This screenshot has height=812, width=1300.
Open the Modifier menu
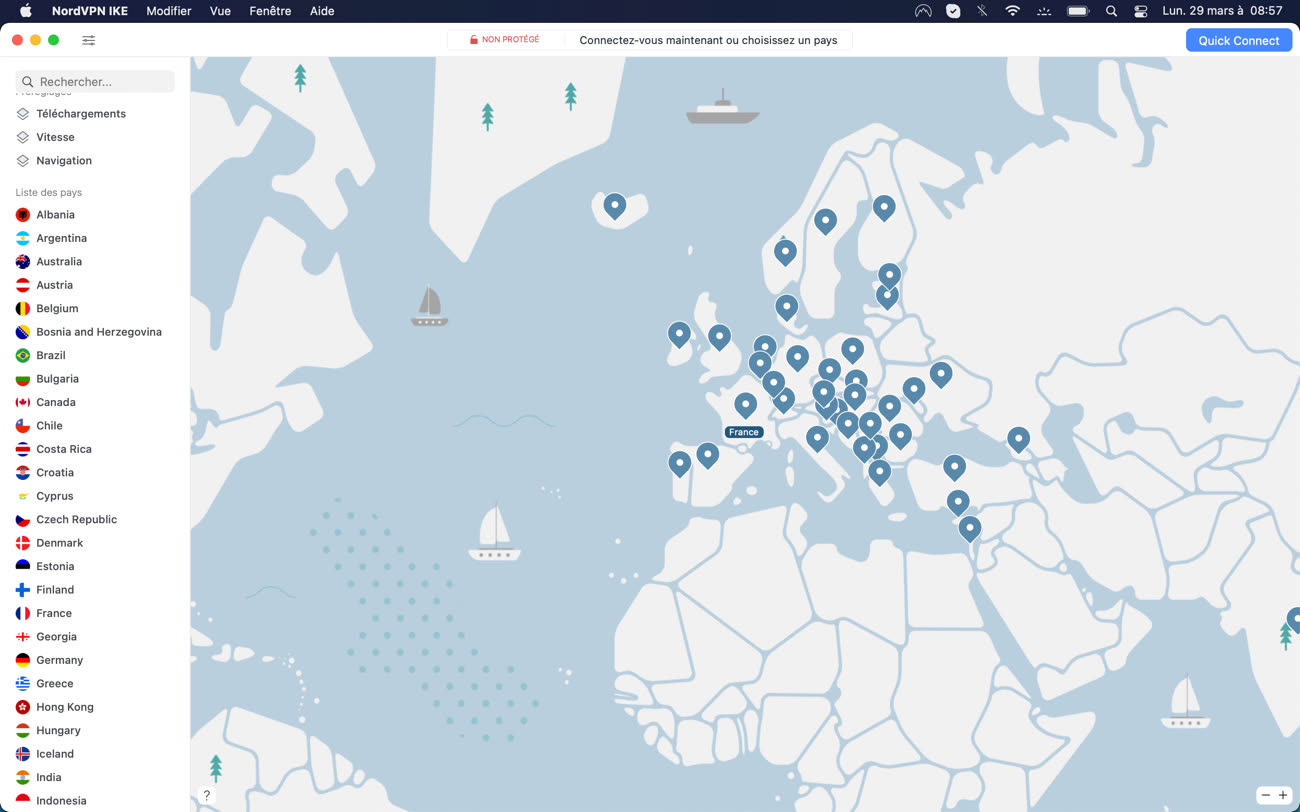[169, 11]
